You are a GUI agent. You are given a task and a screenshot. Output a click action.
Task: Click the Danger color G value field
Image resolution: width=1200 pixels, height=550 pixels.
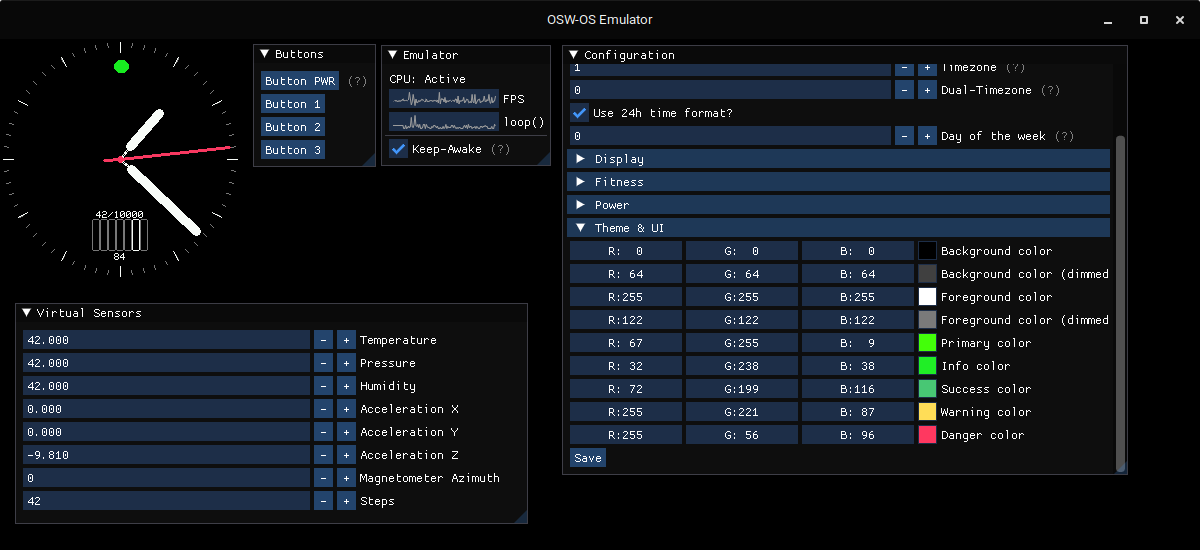(742, 435)
